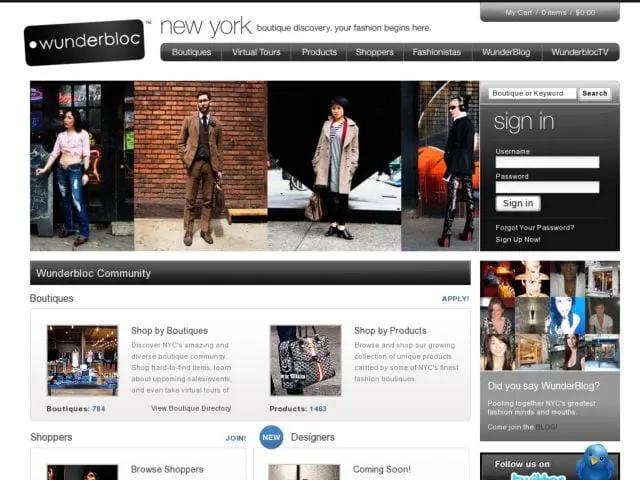Click the Search button

tap(594, 93)
